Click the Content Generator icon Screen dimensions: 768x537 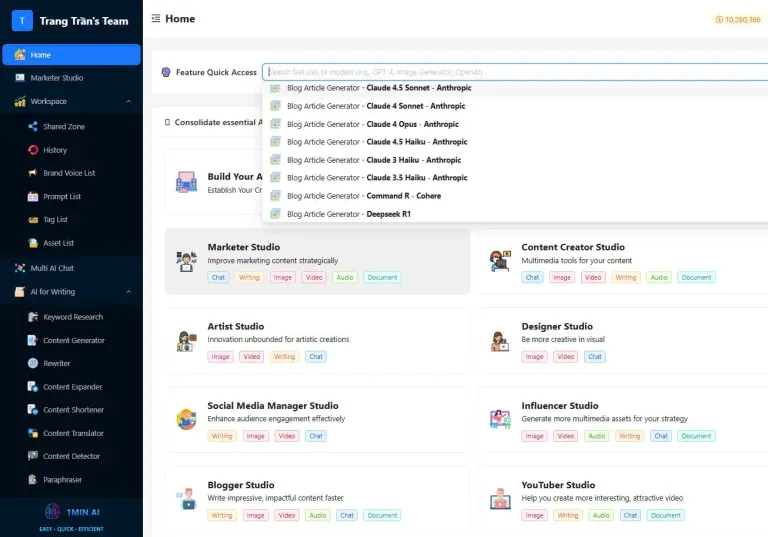[33, 340]
